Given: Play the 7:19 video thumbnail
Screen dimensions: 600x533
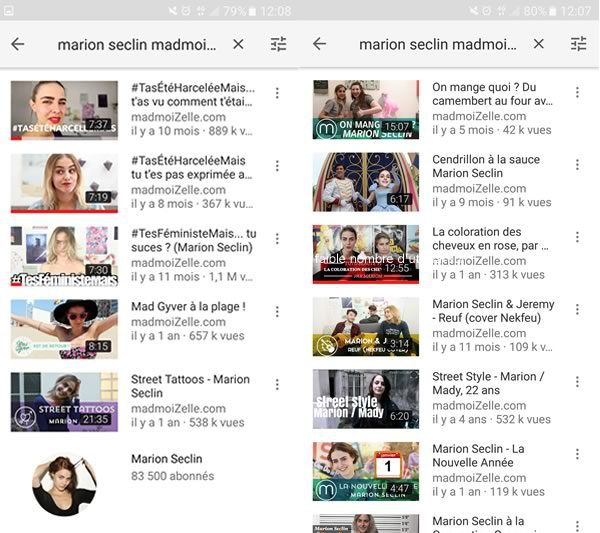Looking at the screenshot, I should pos(64,183).
